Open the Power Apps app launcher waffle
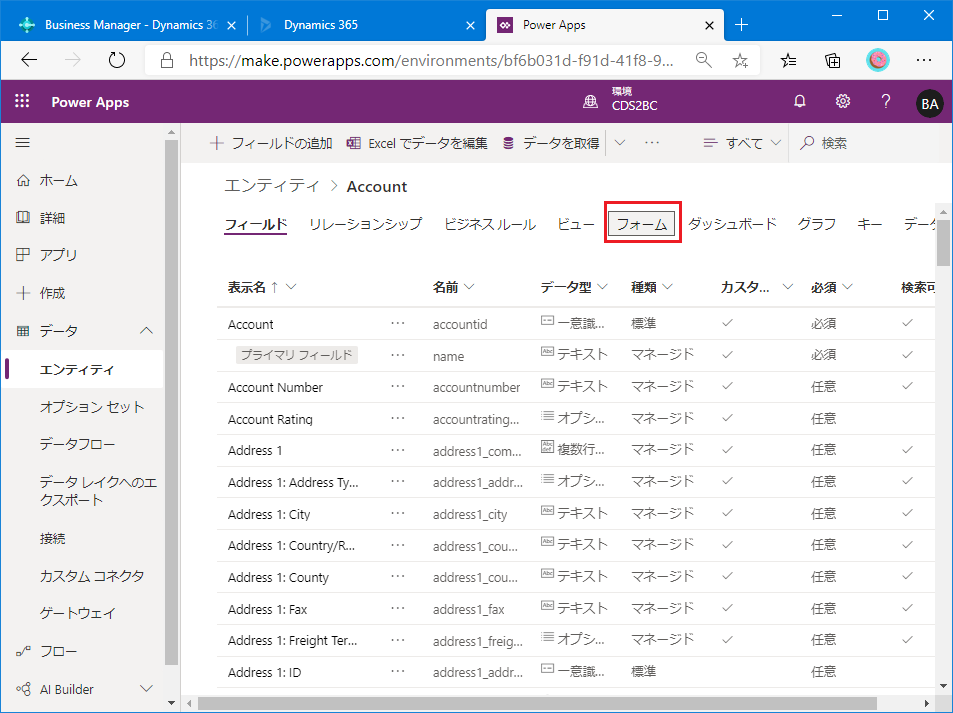The image size is (953, 713). [22, 101]
